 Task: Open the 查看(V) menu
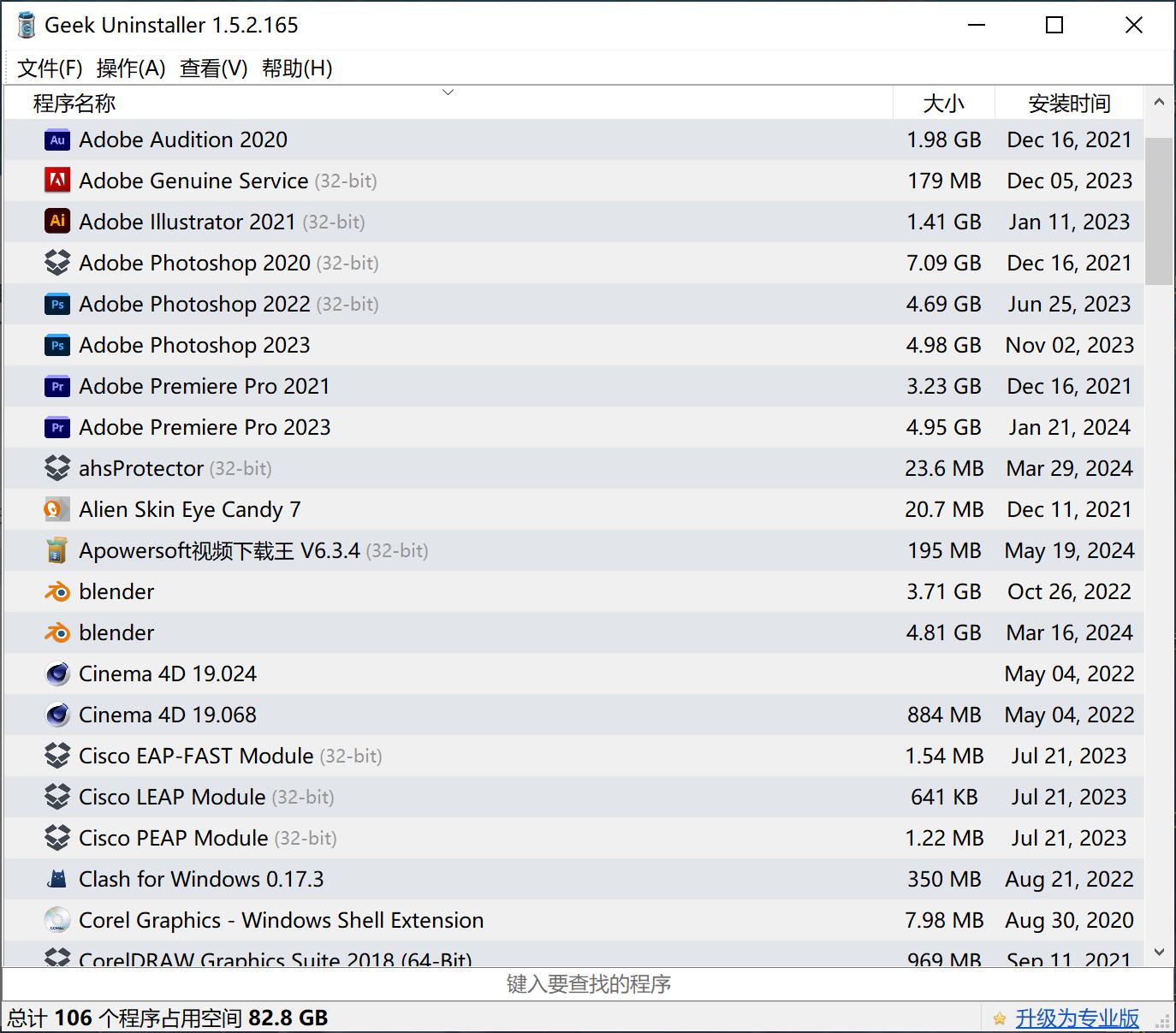click(213, 68)
